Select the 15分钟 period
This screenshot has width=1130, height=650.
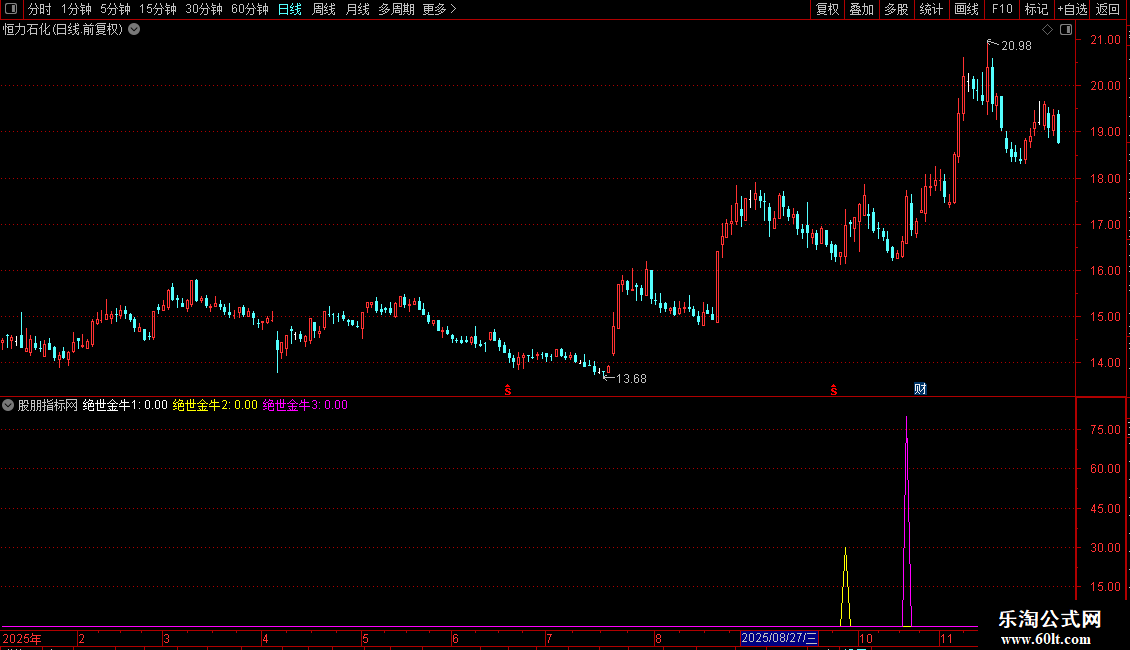click(x=158, y=9)
